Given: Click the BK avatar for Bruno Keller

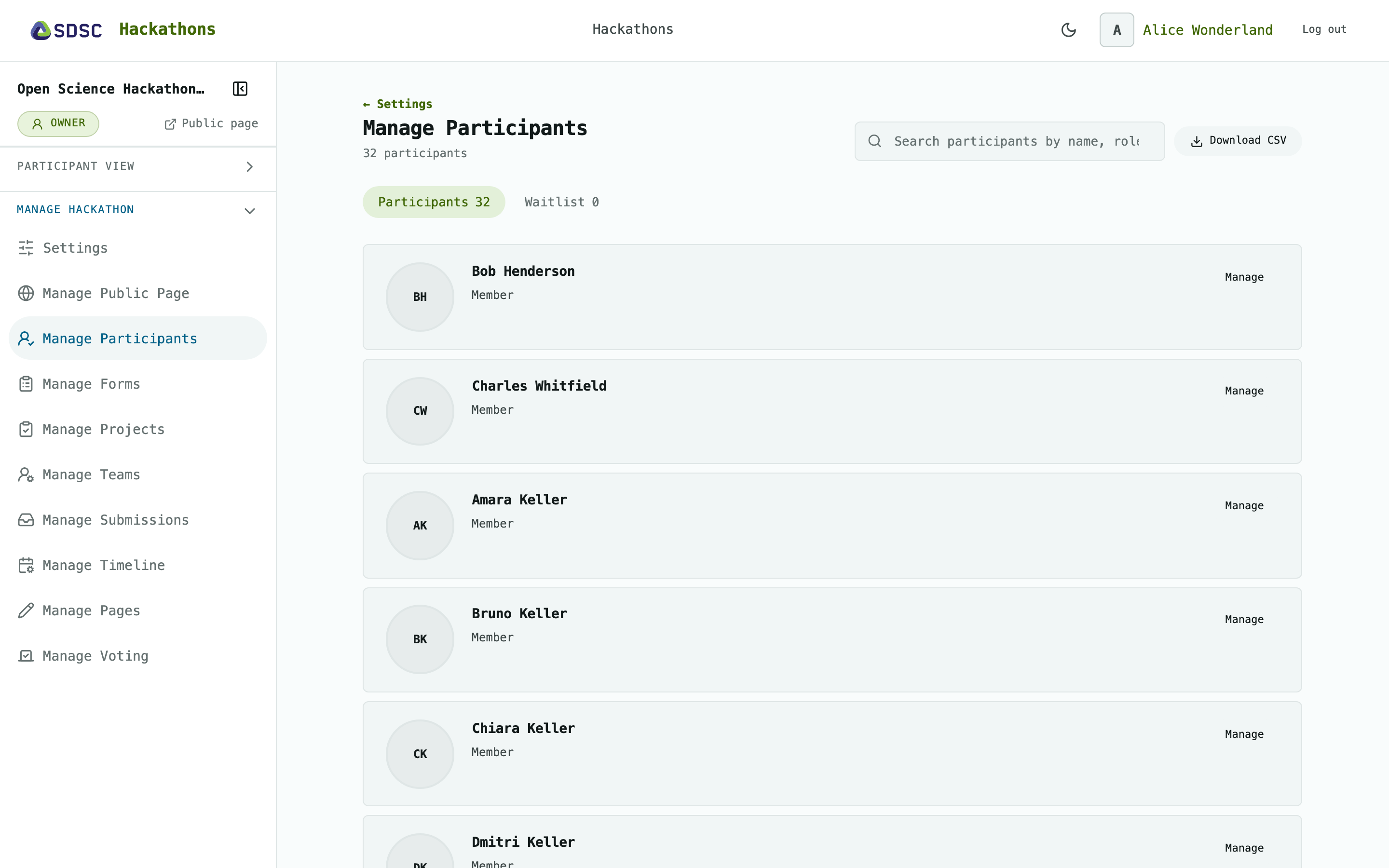Looking at the screenshot, I should tap(420, 639).
